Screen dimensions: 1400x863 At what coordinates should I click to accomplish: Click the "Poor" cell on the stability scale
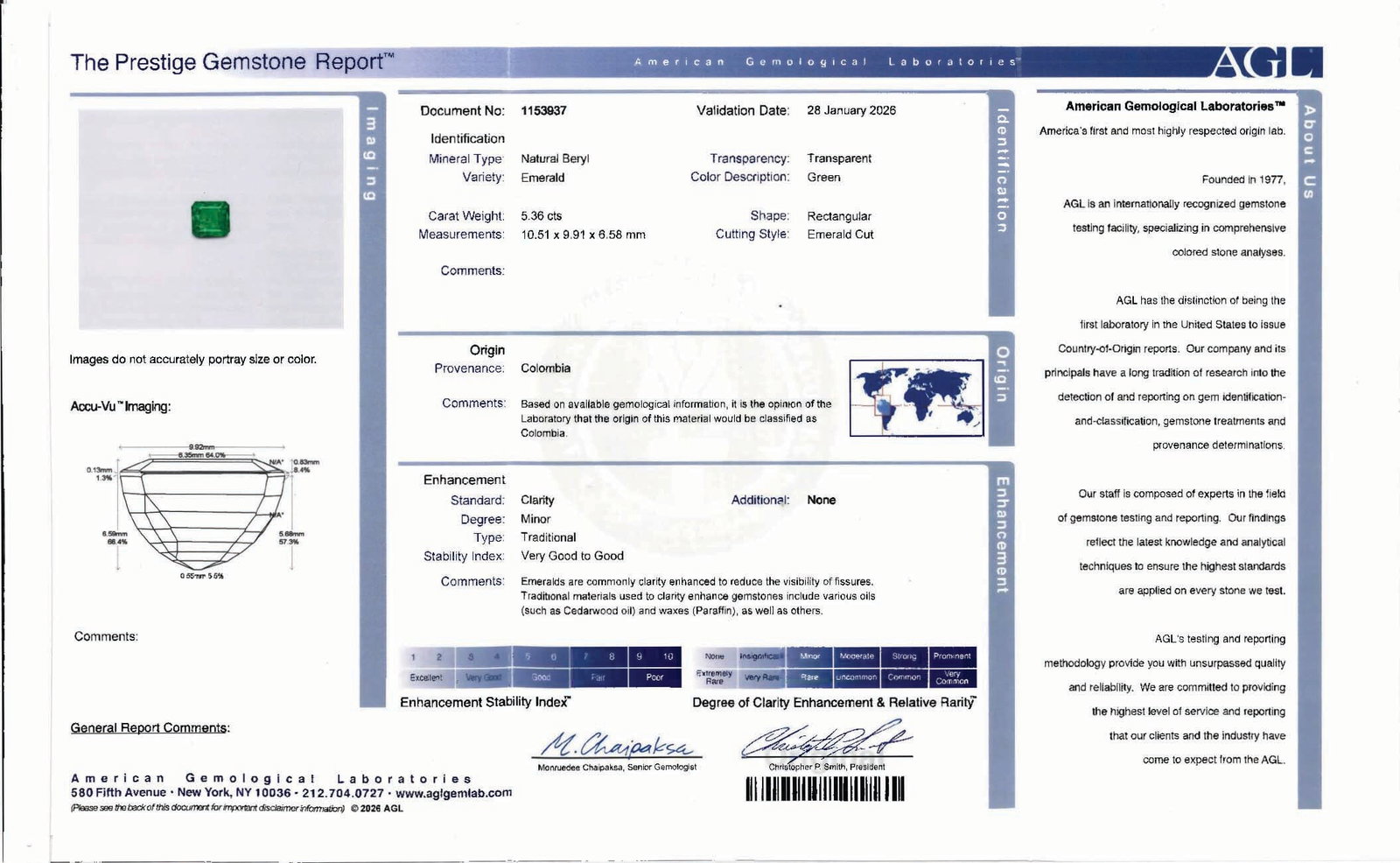pos(654,677)
